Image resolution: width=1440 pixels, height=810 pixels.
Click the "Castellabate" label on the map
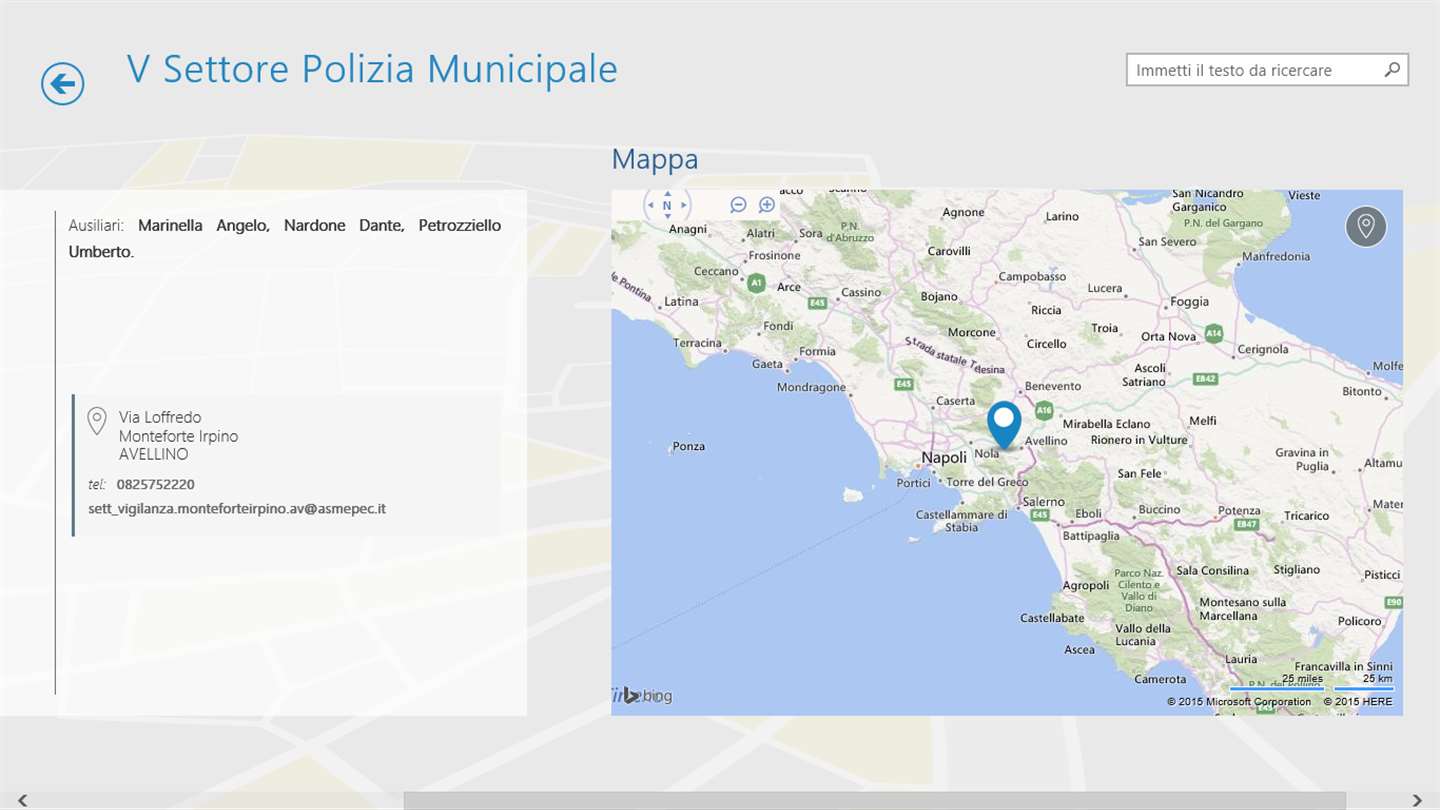[1052, 619]
